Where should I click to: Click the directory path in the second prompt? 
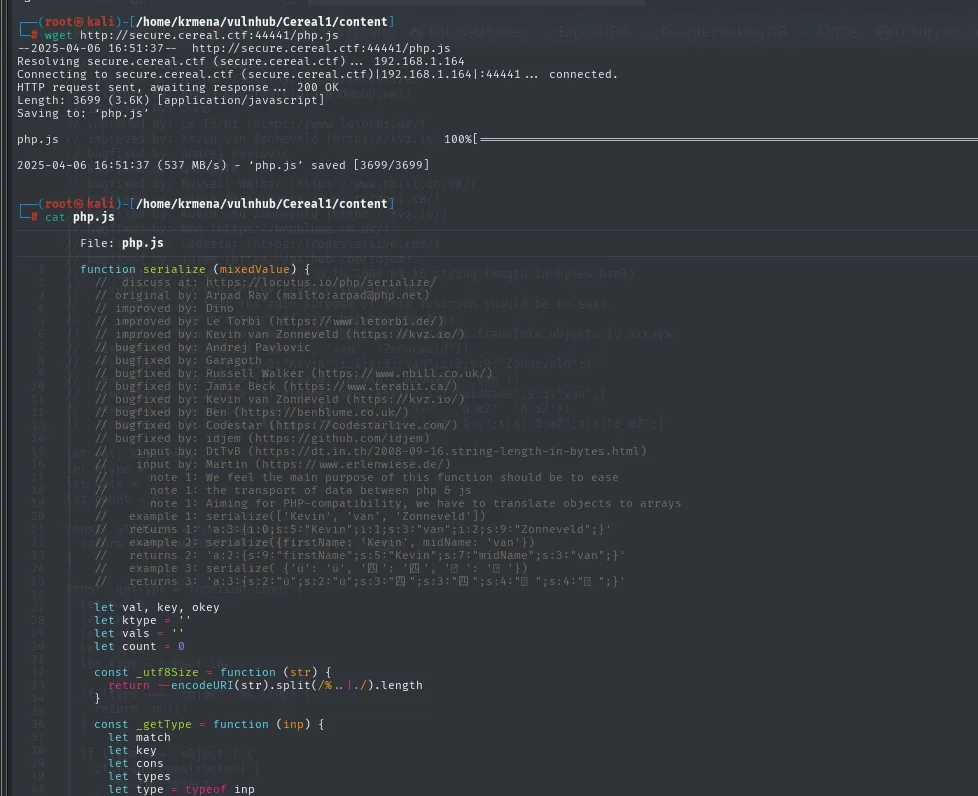[x=261, y=204]
